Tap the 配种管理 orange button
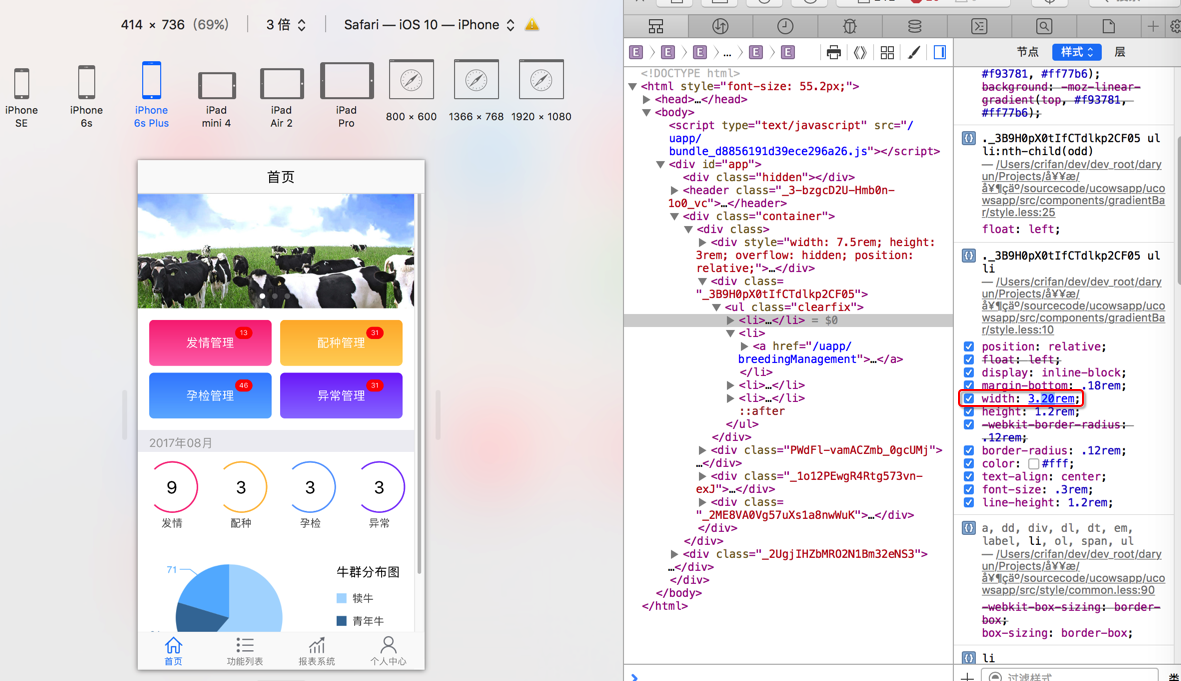This screenshot has height=681, width=1181. [341, 343]
